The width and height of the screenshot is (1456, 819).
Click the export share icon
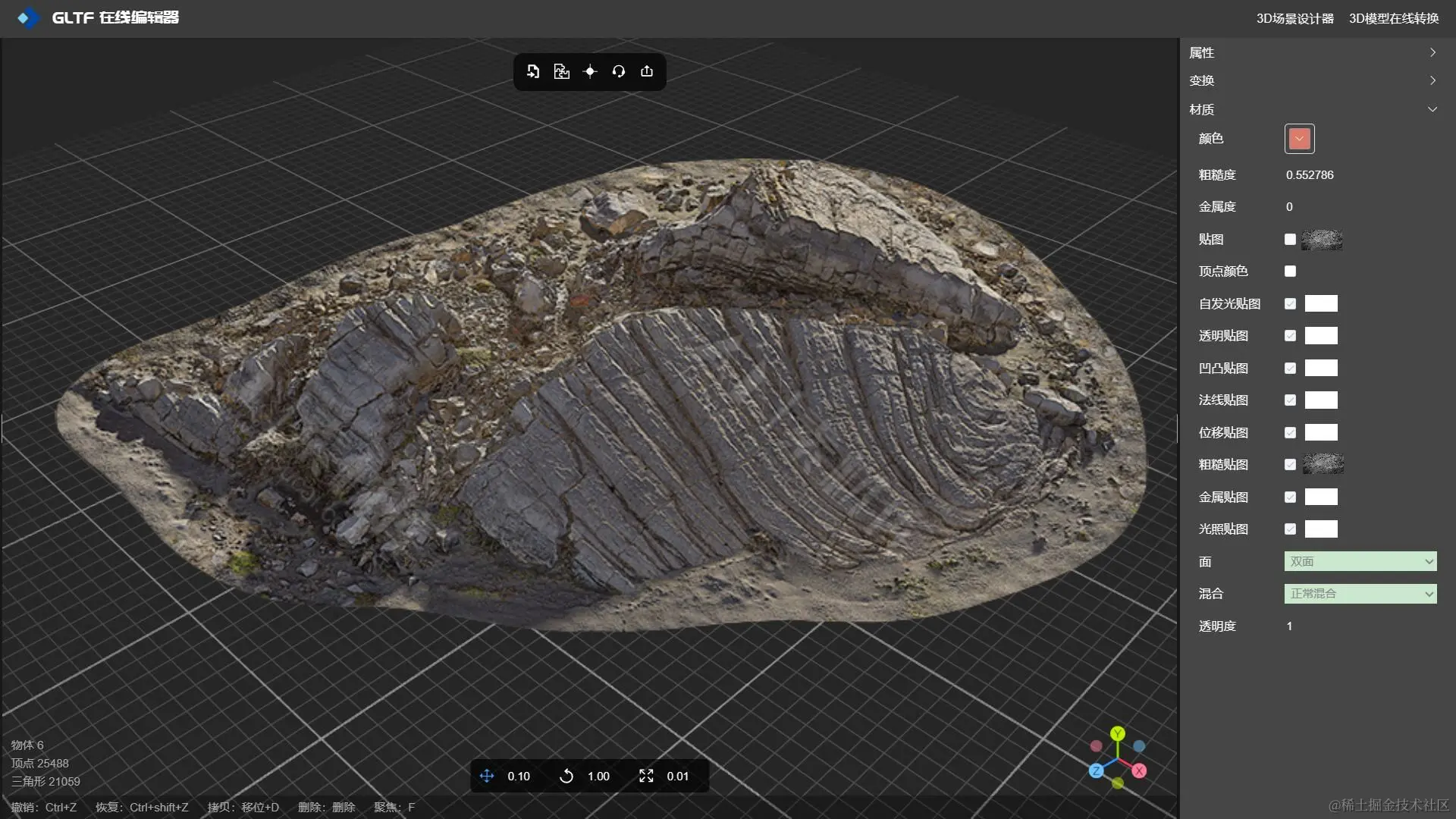click(647, 71)
